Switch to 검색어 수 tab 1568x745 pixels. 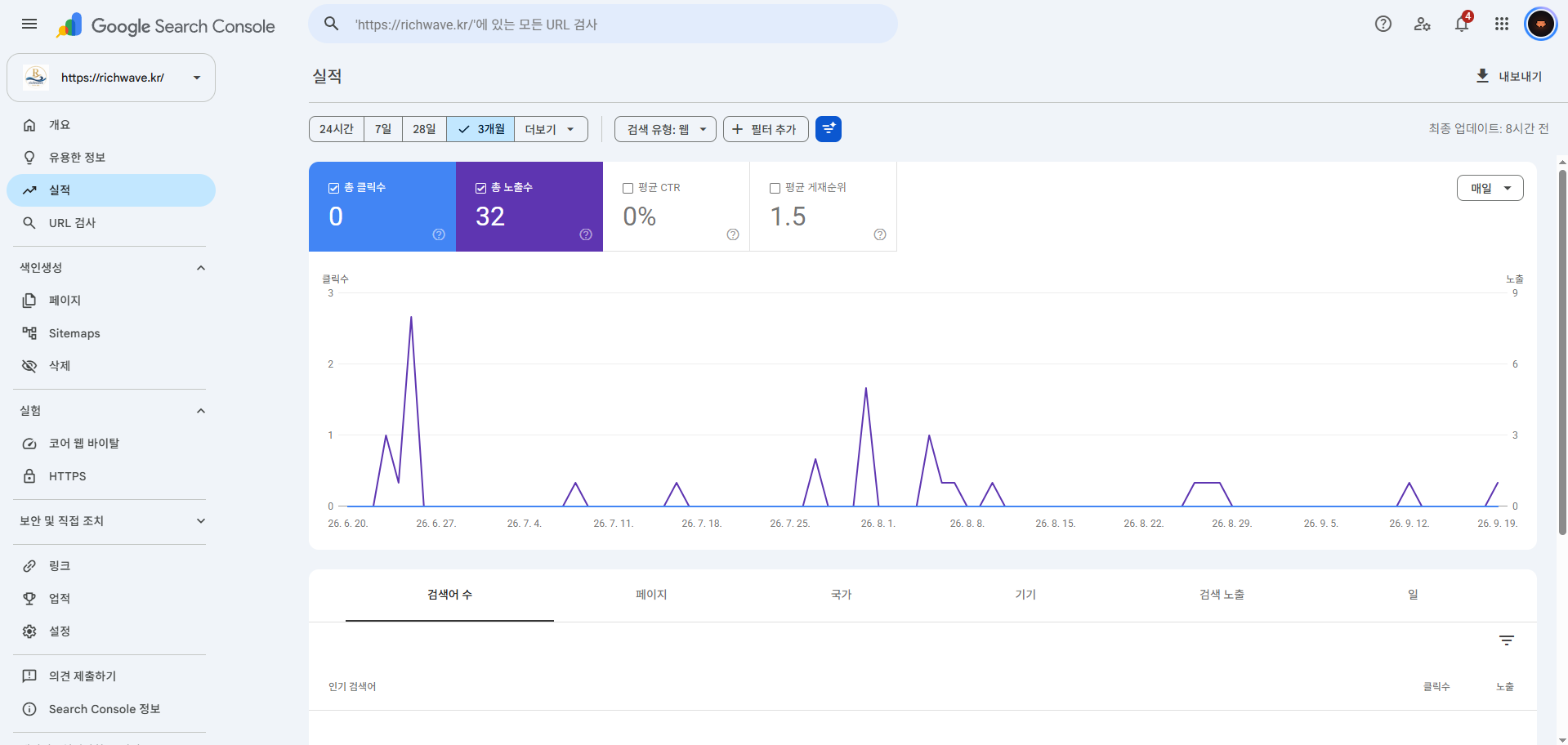pos(449,595)
